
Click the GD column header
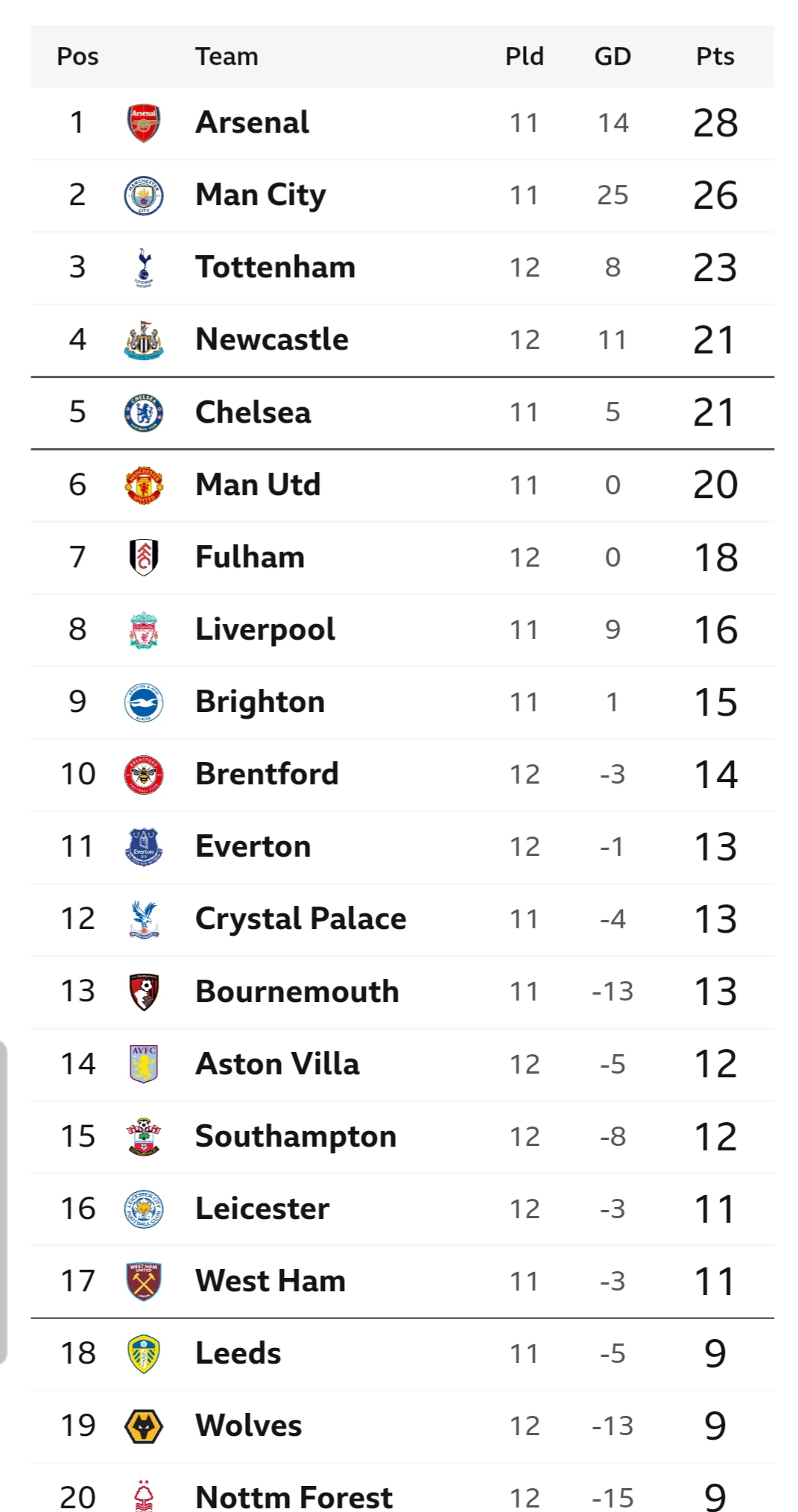(x=612, y=57)
